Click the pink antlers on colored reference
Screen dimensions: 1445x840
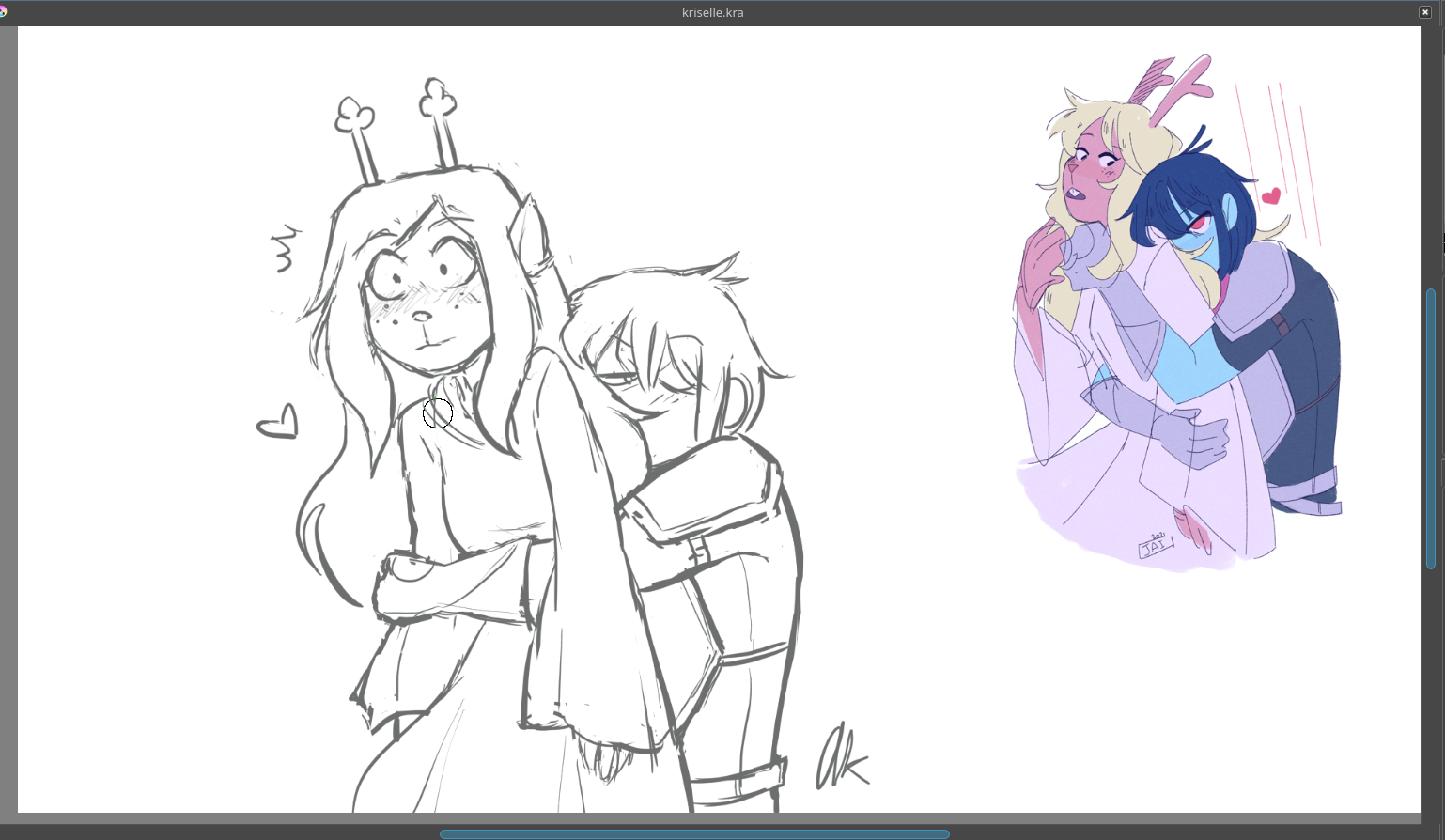coord(1175,86)
